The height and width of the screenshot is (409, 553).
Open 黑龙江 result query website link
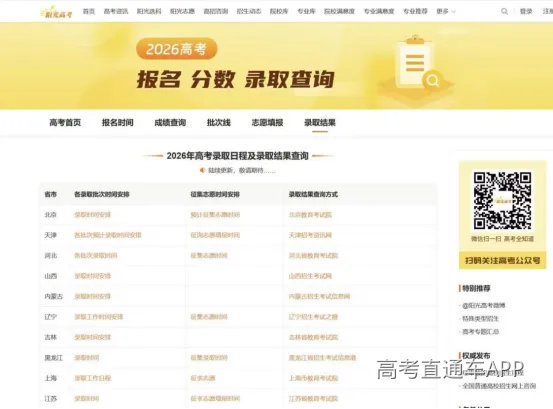(x=322, y=358)
